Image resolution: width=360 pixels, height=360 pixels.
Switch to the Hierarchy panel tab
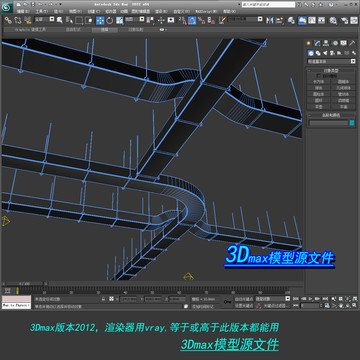pyautogui.click(x=326, y=43)
